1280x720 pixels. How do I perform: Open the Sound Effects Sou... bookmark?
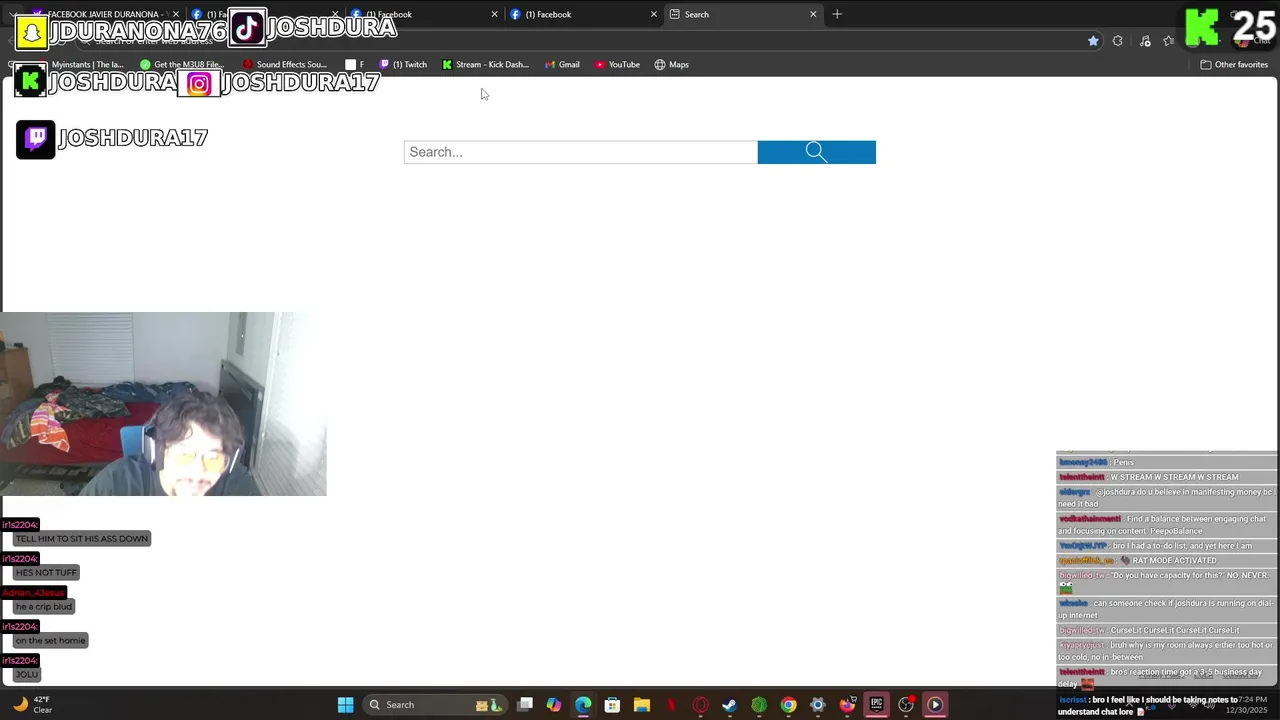(285, 64)
